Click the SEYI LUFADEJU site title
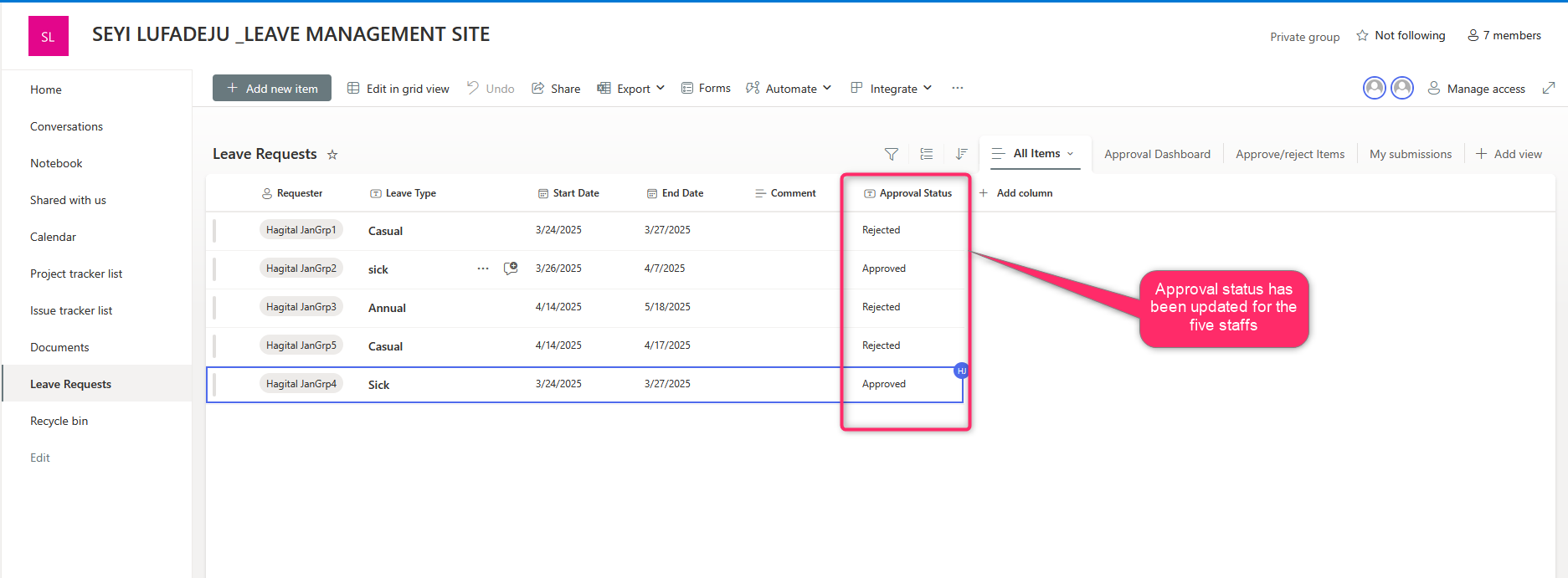This screenshot has height=578, width=1568. 290,34
